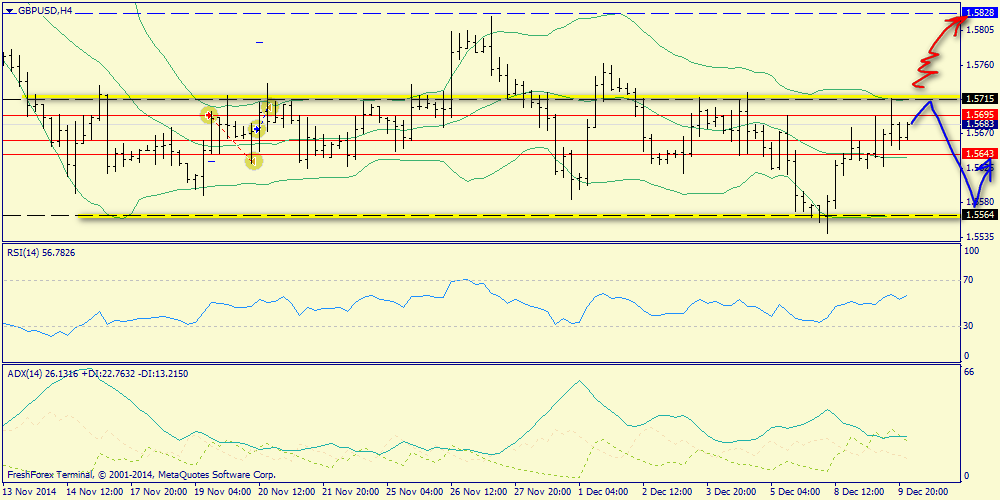This screenshot has width=1000, height=500.
Task: Click the 70 level on RSI scale
Action: [x=969, y=280]
